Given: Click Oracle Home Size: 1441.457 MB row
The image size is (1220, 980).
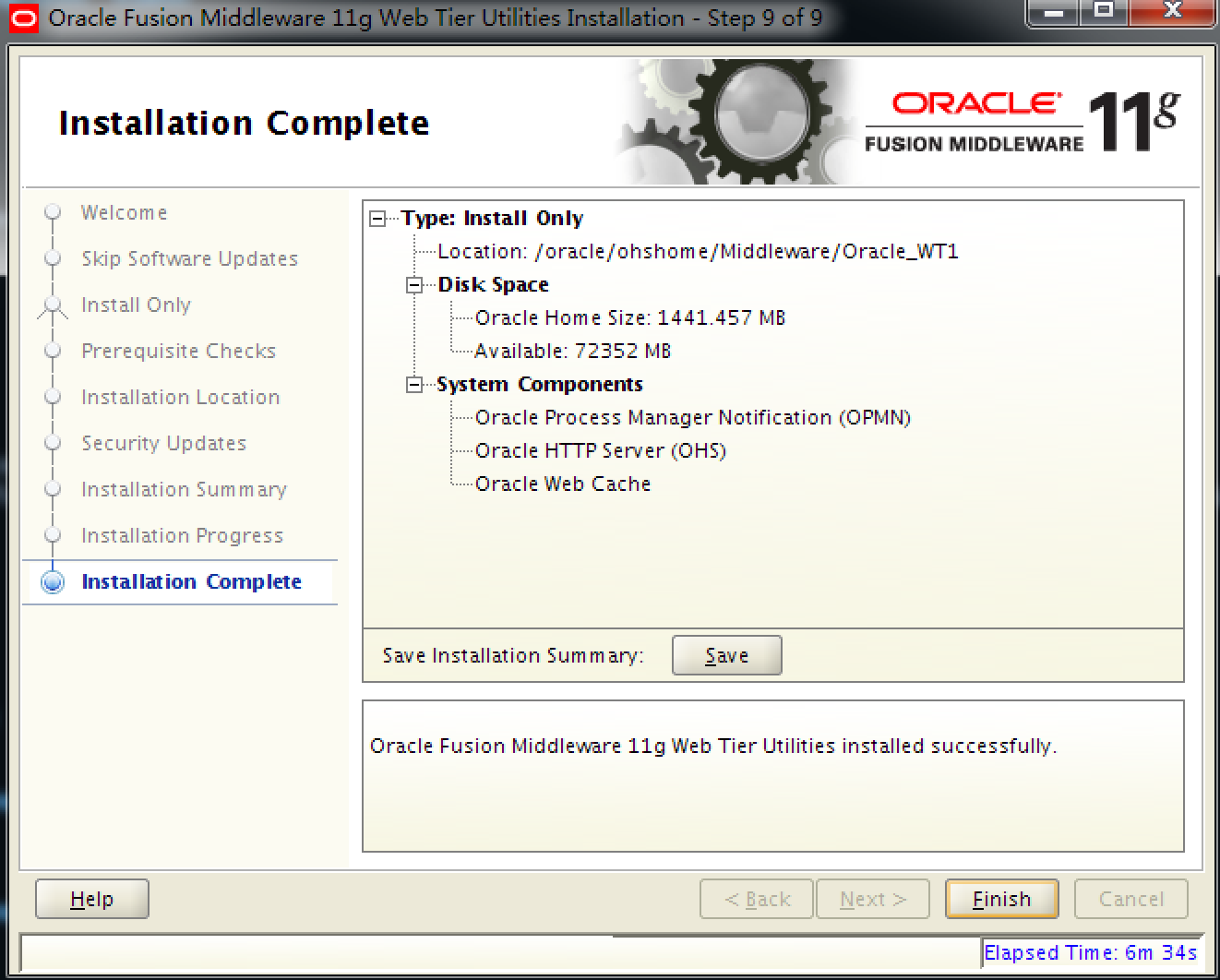Looking at the screenshot, I should tap(630, 318).
